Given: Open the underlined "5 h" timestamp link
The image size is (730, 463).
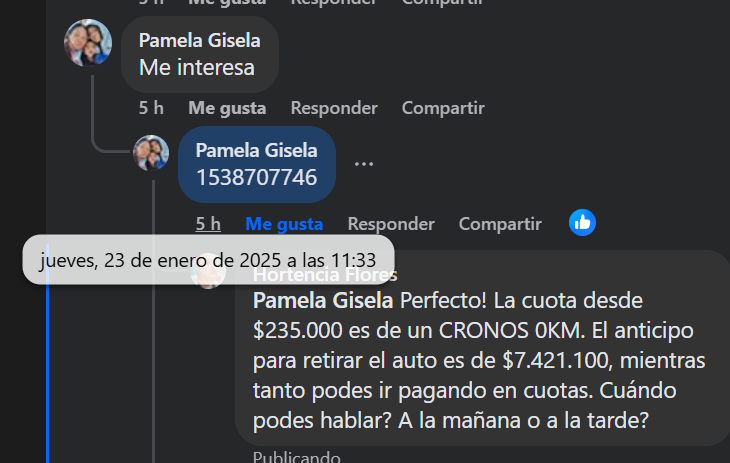Looking at the screenshot, I should 208,224.
